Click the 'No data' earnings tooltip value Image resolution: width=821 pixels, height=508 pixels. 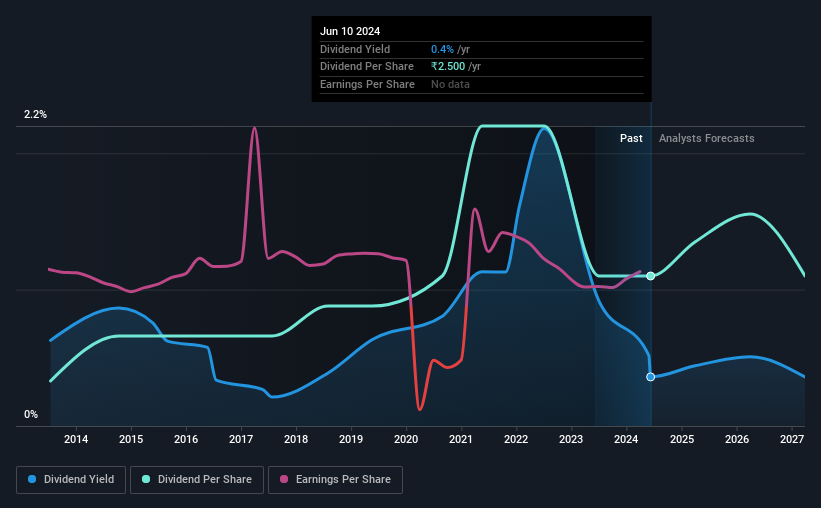click(x=450, y=84)
